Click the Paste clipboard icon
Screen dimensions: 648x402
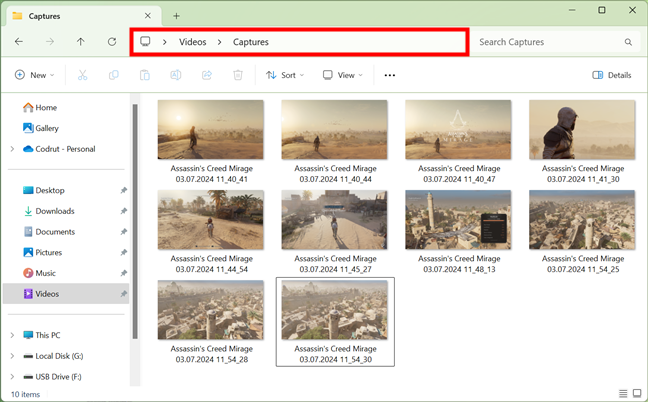145,75
